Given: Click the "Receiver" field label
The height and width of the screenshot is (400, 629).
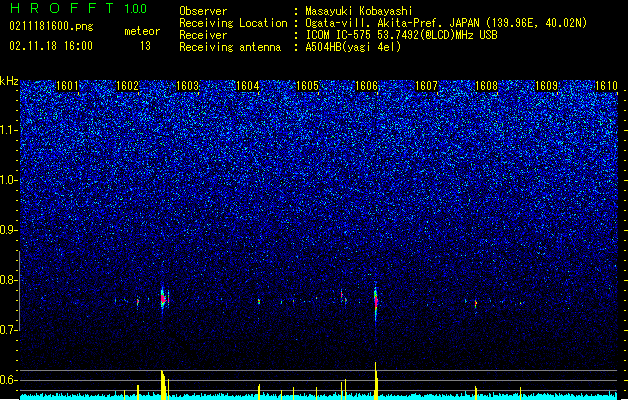Looking at the screenshot, I should tap(203, 35).
